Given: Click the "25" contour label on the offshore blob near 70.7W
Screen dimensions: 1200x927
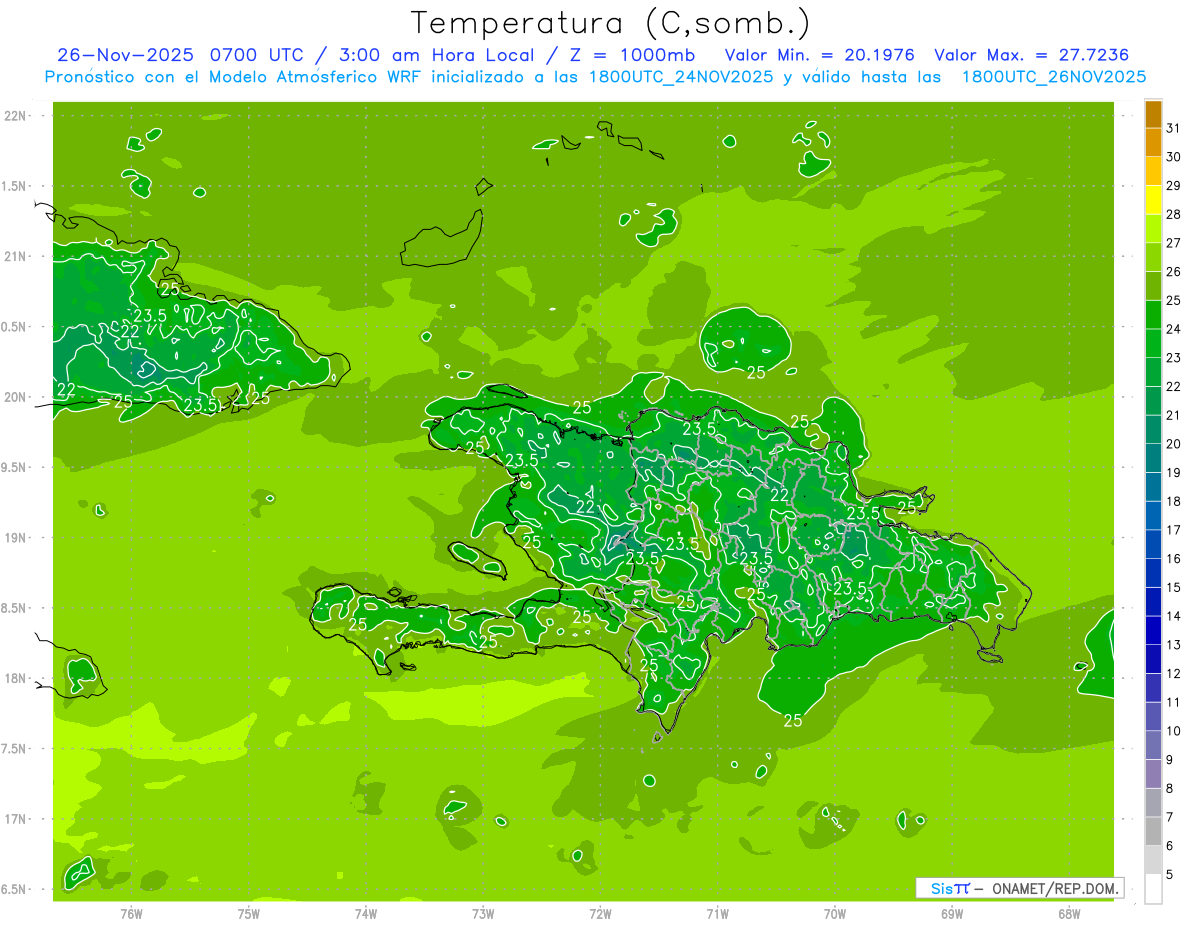Looking at the screenshot, I should click(756, 373).
